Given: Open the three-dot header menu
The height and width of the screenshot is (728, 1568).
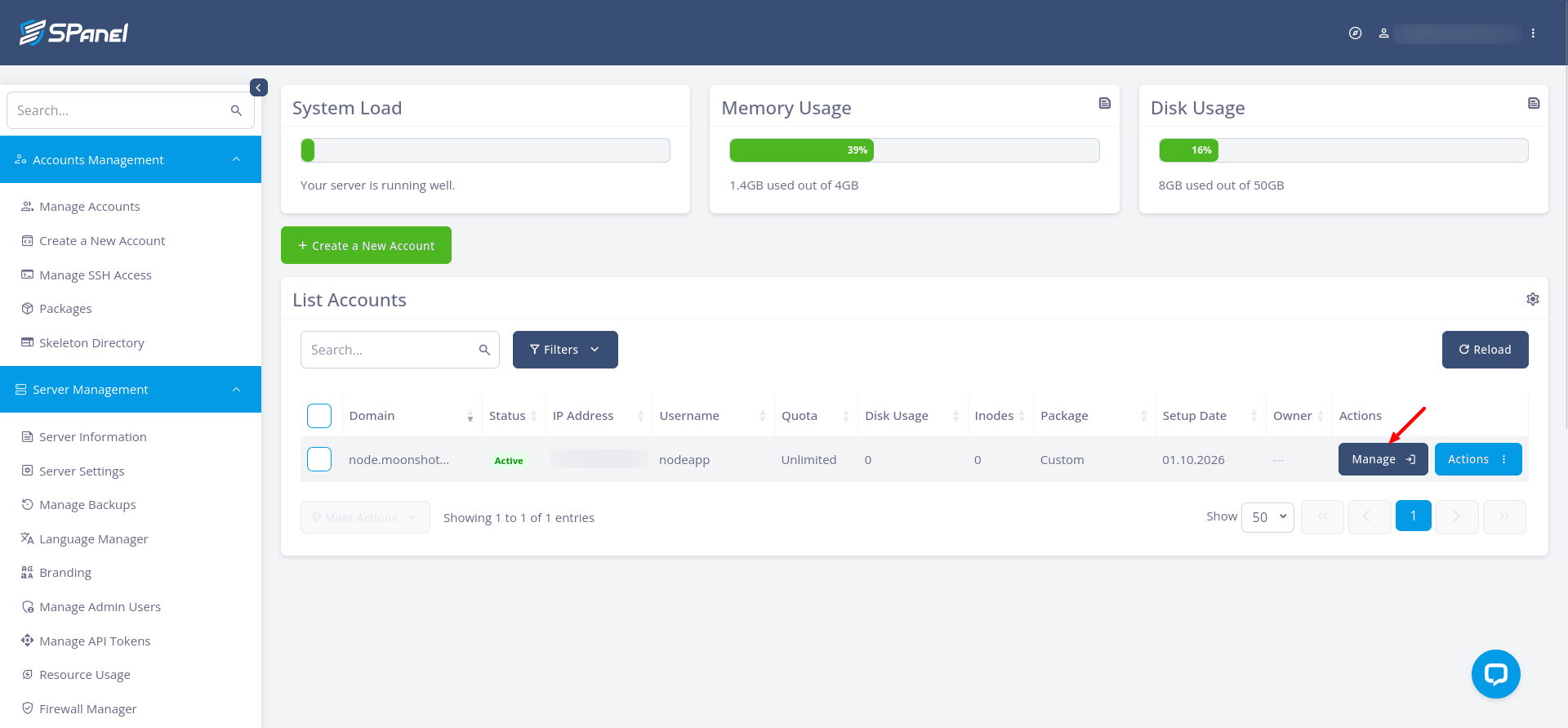Looking at the screenshot, I should coord(1533,33).
